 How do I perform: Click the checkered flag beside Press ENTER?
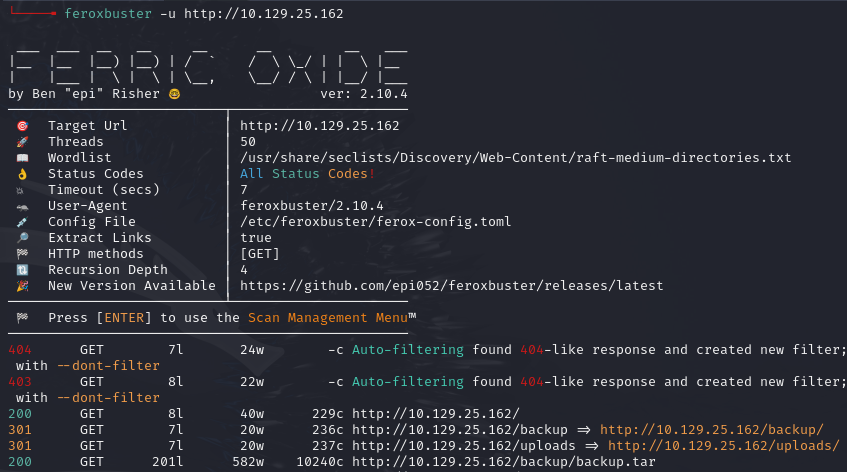point(22,318)
